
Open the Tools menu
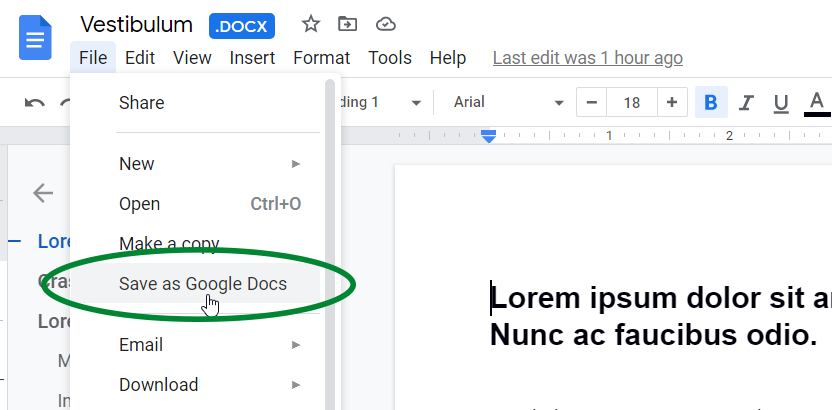390,57
